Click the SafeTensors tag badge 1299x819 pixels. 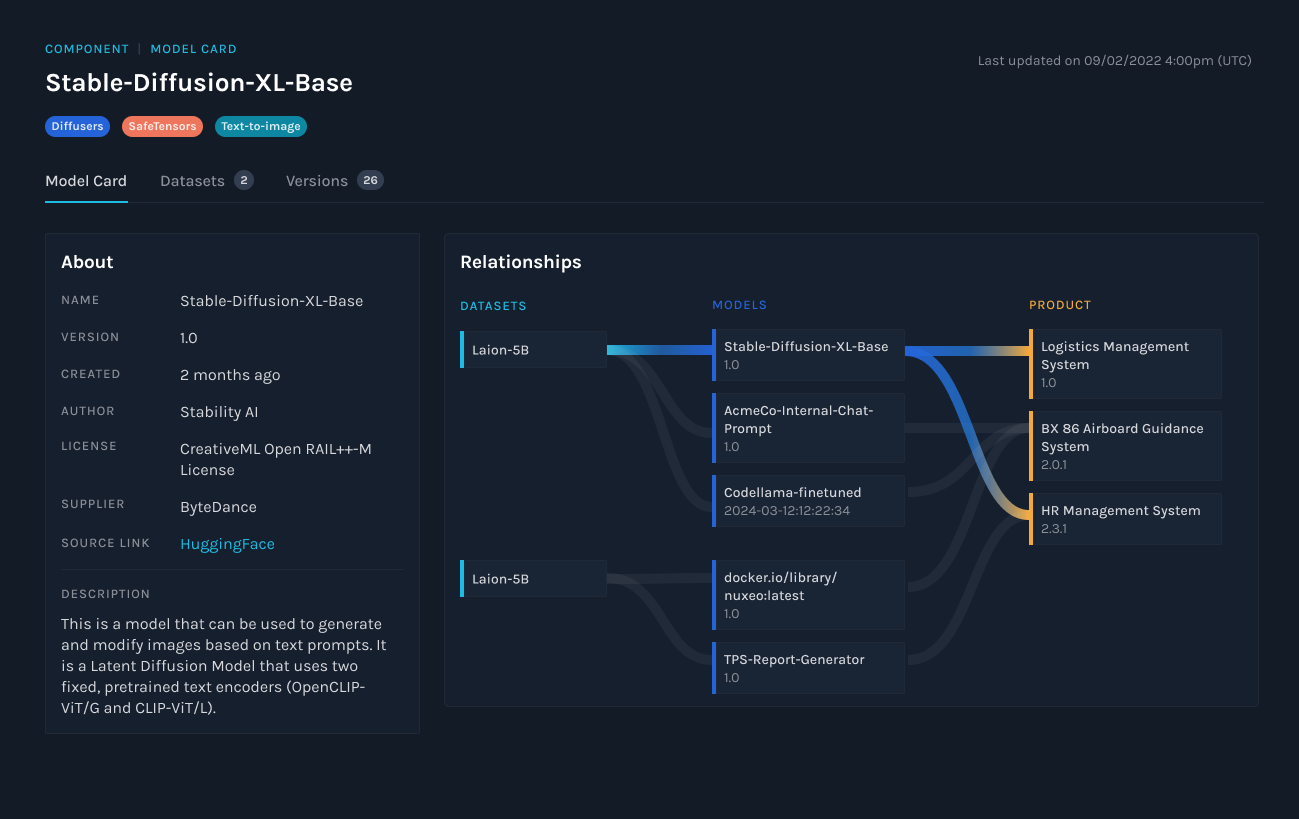[162, 126]
